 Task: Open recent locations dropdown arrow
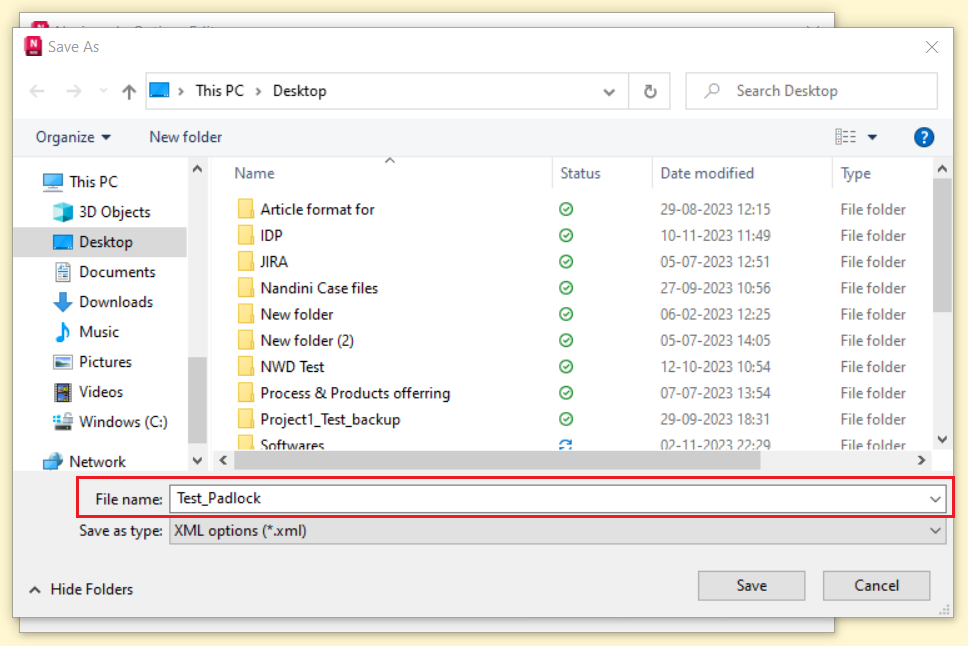click(103, 91)
